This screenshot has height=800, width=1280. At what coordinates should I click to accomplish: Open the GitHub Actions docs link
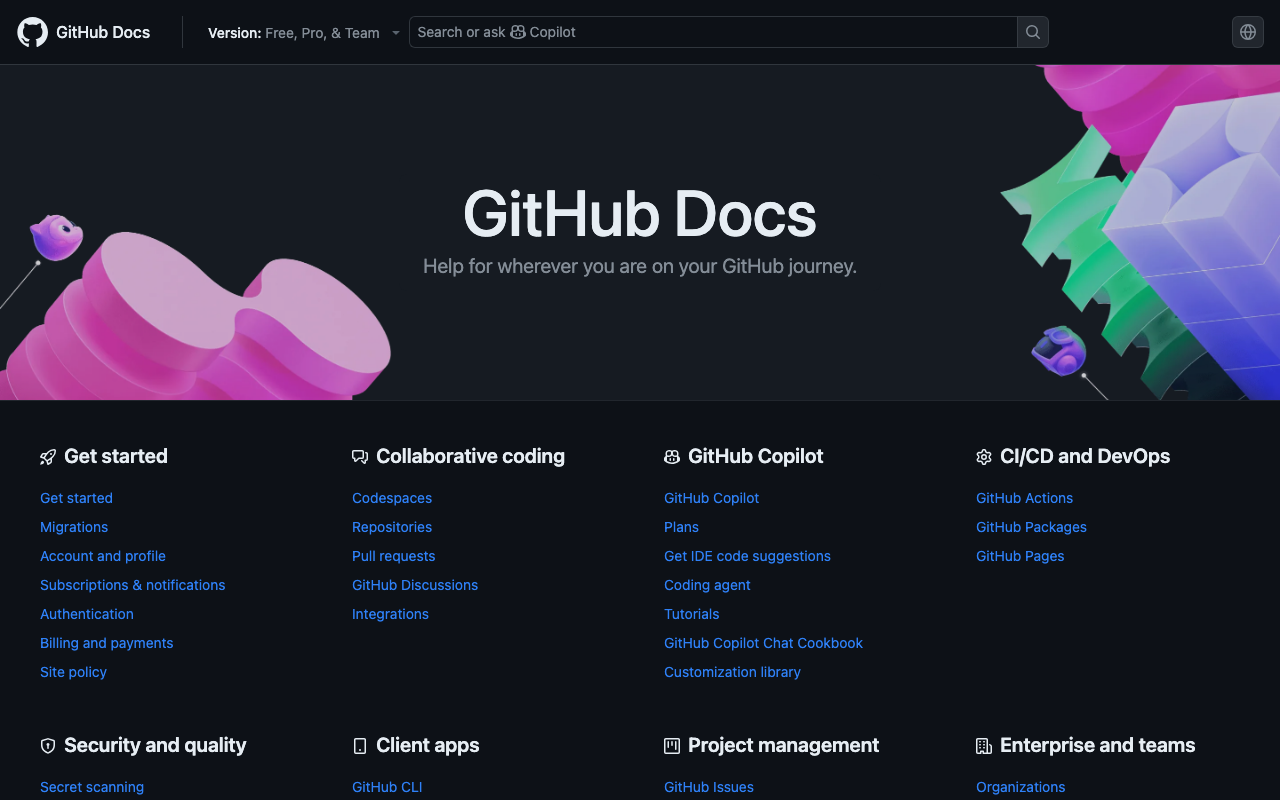[x=1024, y=498]
